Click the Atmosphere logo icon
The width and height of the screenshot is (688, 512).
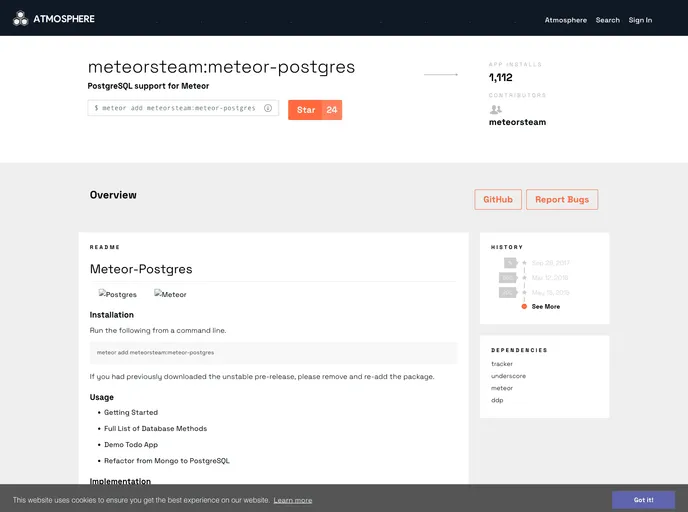(20, 18)
